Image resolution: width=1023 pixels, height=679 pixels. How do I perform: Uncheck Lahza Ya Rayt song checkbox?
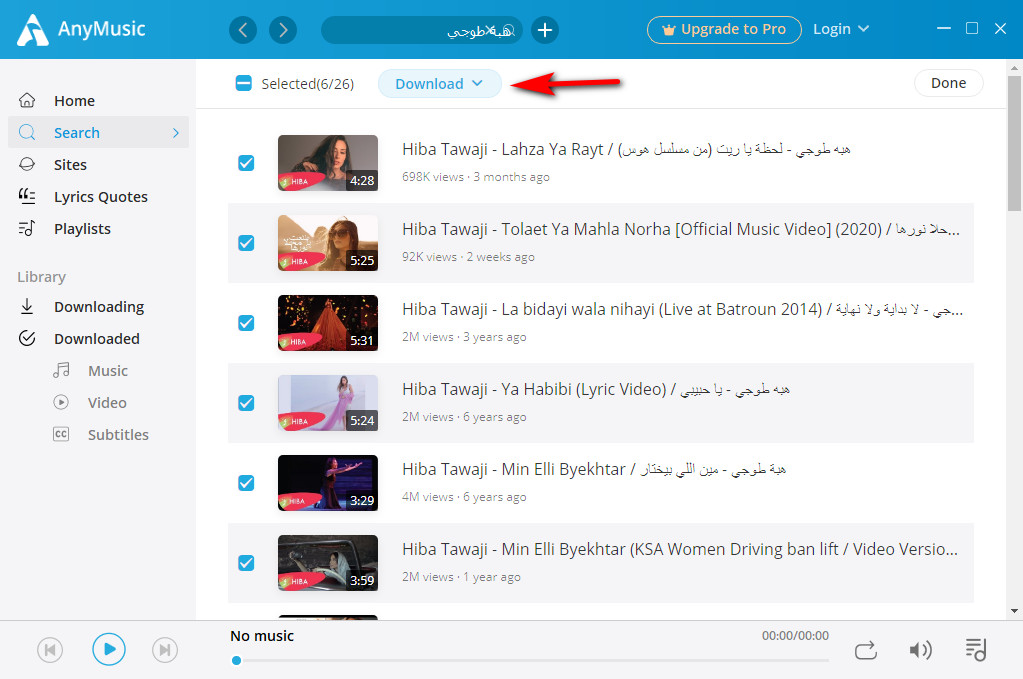click(x=246, y=163)
